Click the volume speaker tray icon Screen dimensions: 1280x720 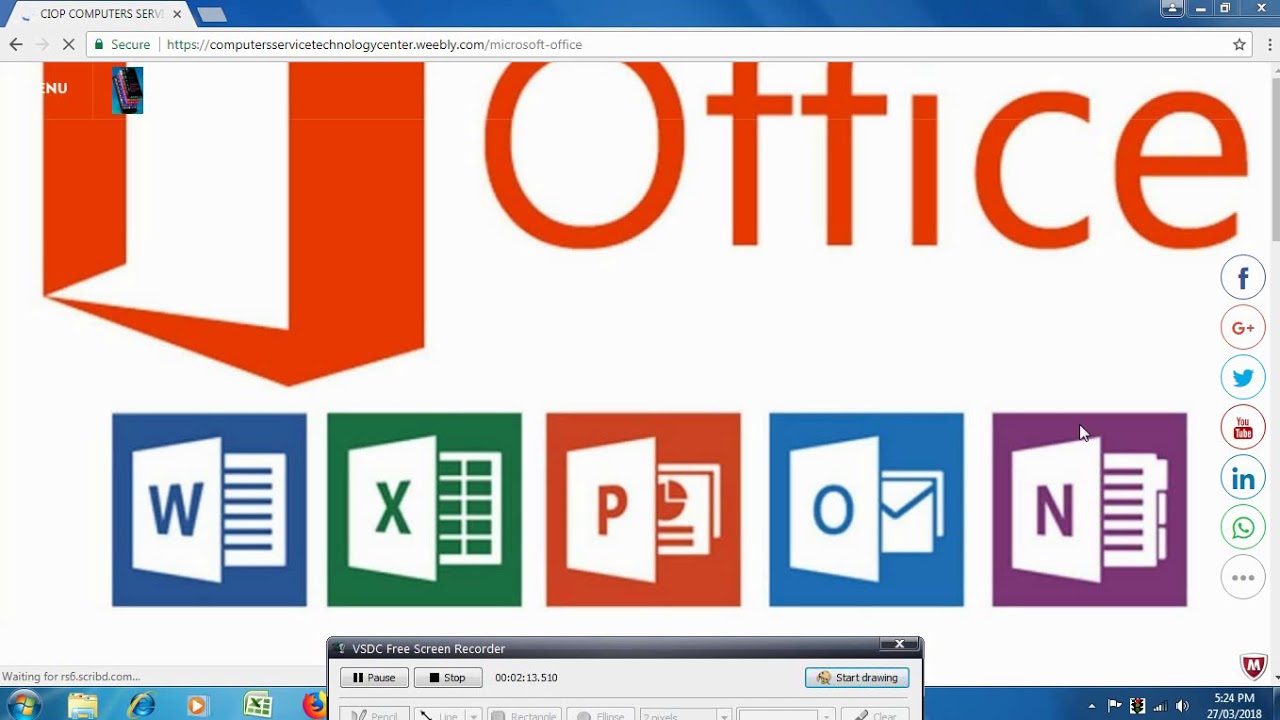(1182, 706)
